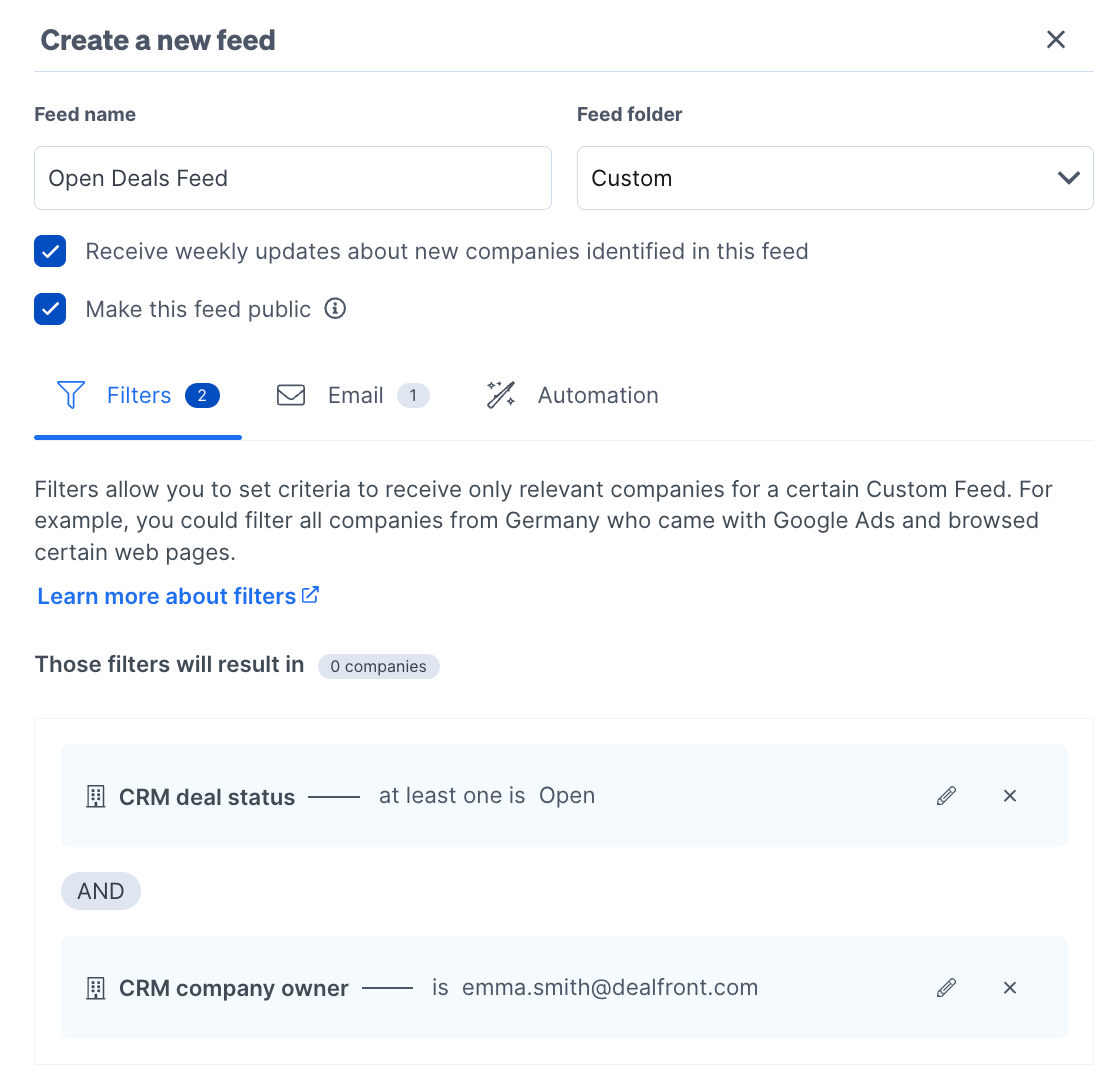Click the Filters funnel icon
Viewport: 1112px width, 1086px height.
[x=70, y=395]
